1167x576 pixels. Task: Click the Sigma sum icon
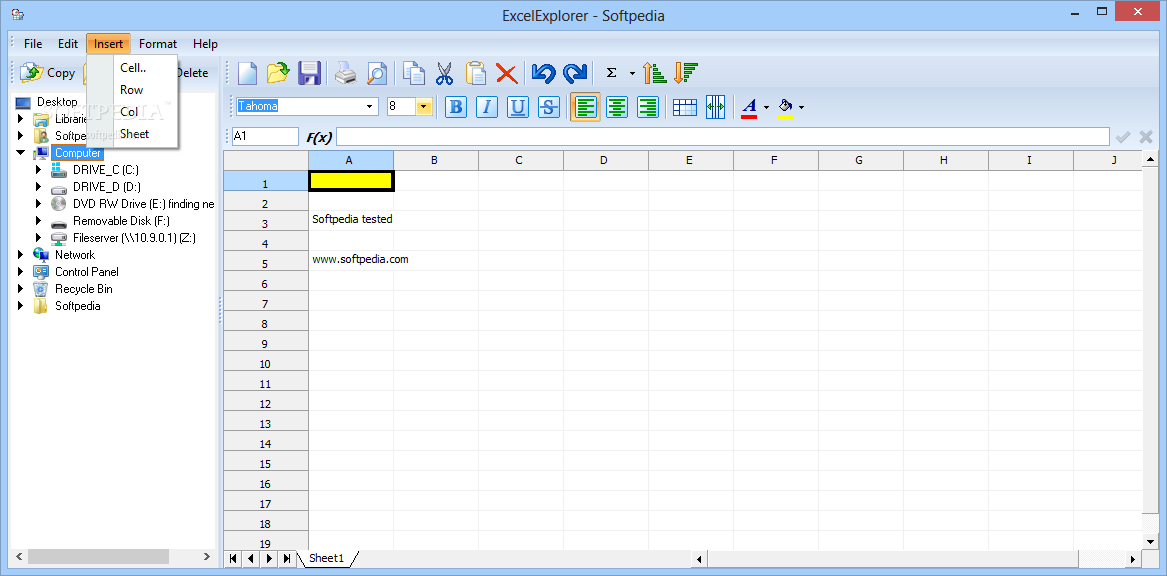[612, 73]
